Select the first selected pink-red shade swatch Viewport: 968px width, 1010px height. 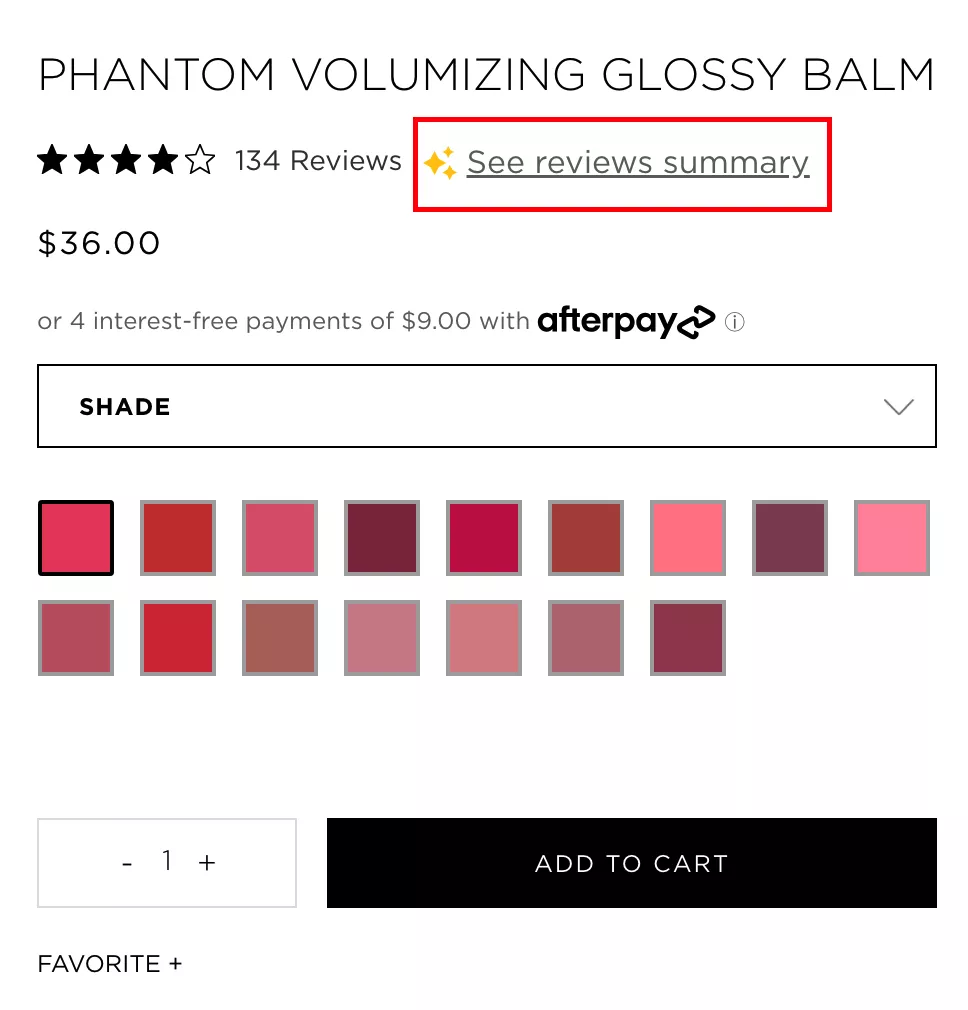pyautogui.click(x=76, y=538)
